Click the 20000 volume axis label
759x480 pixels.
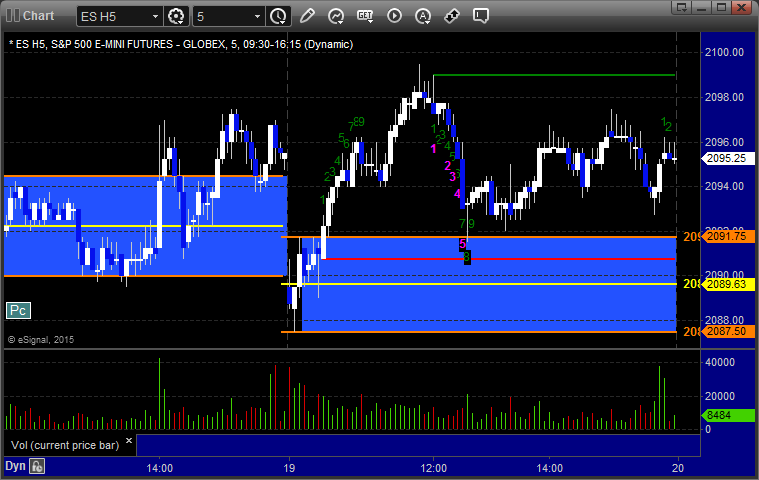pos(720,396)
